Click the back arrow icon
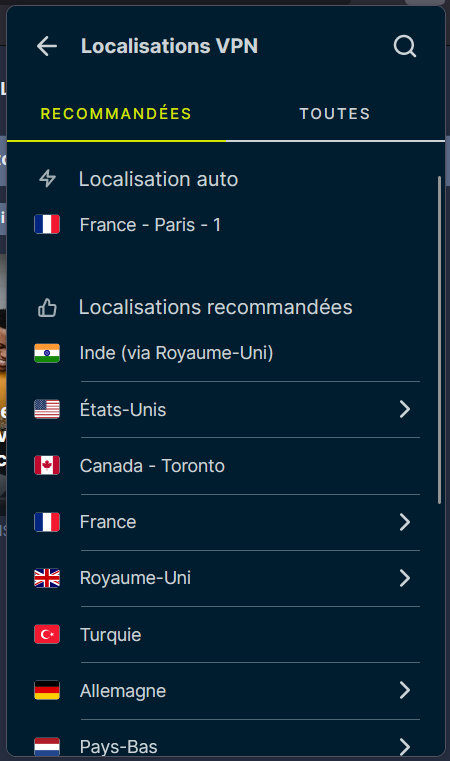Screen dimensions: 450x761 click(x=47, y=47)
